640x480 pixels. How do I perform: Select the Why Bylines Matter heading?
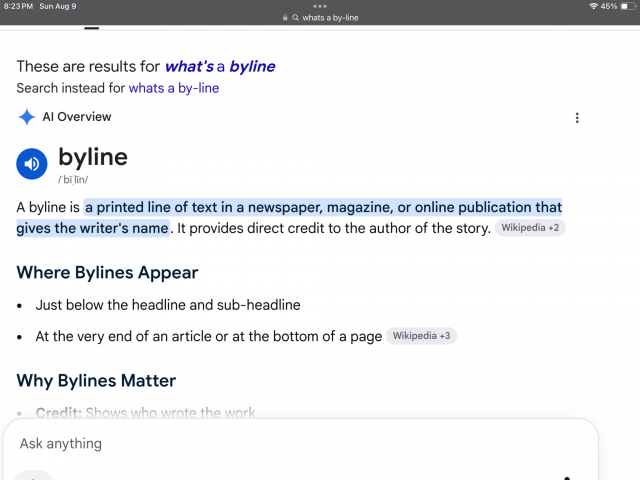(x=96, y=381)
